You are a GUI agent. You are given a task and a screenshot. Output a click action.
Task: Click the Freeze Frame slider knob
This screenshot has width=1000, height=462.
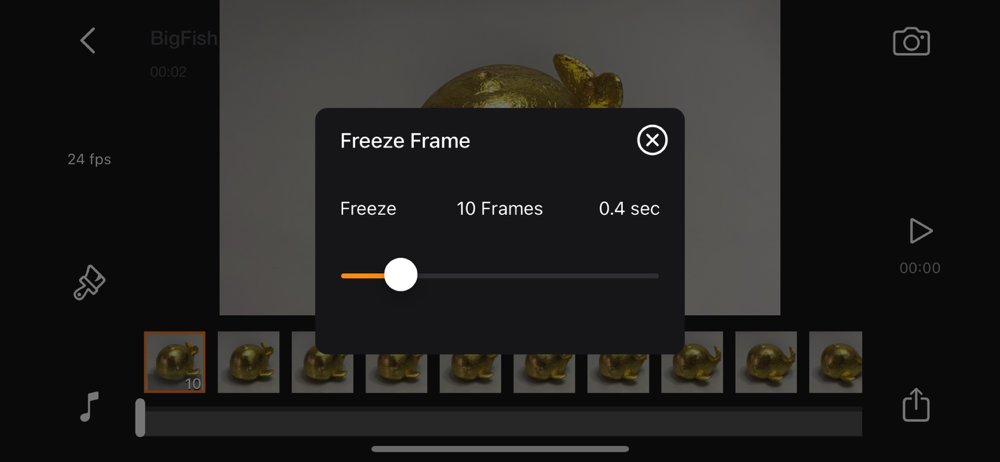[401, 275]
